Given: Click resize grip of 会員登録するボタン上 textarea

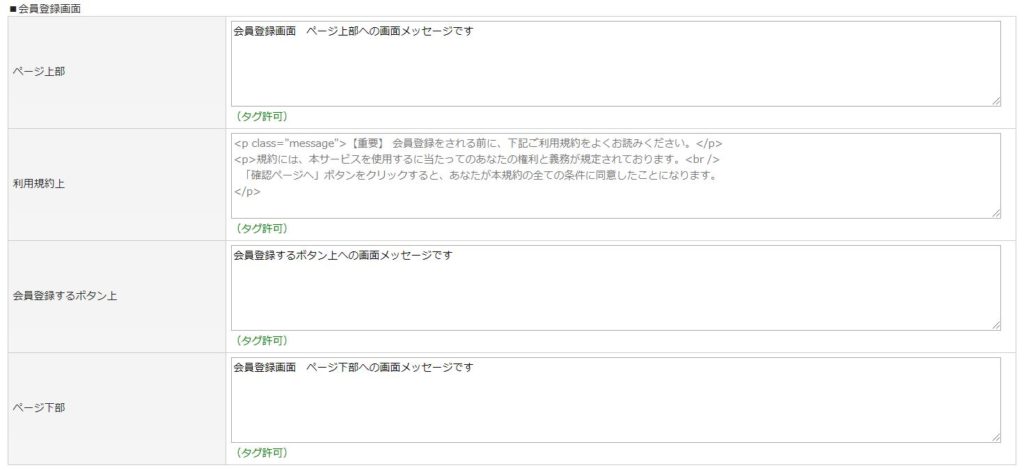Looking at the screenshot, I should (996, 326).
